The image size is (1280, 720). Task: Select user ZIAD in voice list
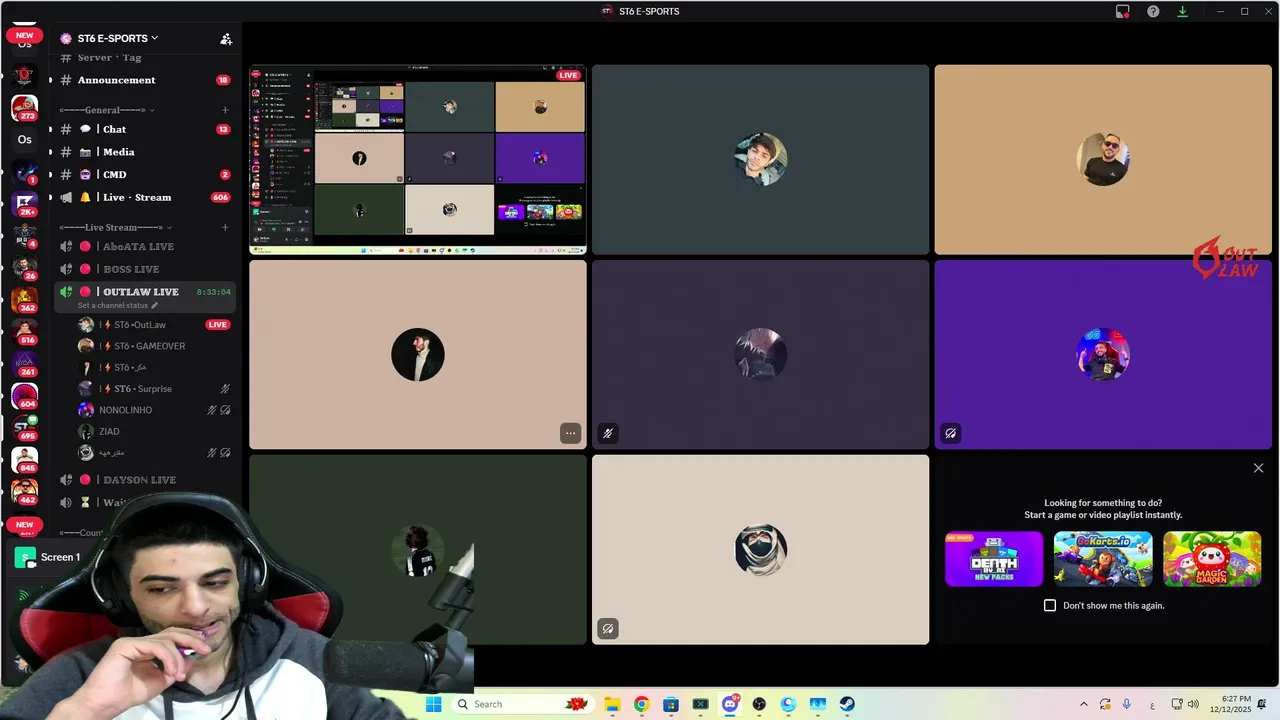(x=155, y=432)
